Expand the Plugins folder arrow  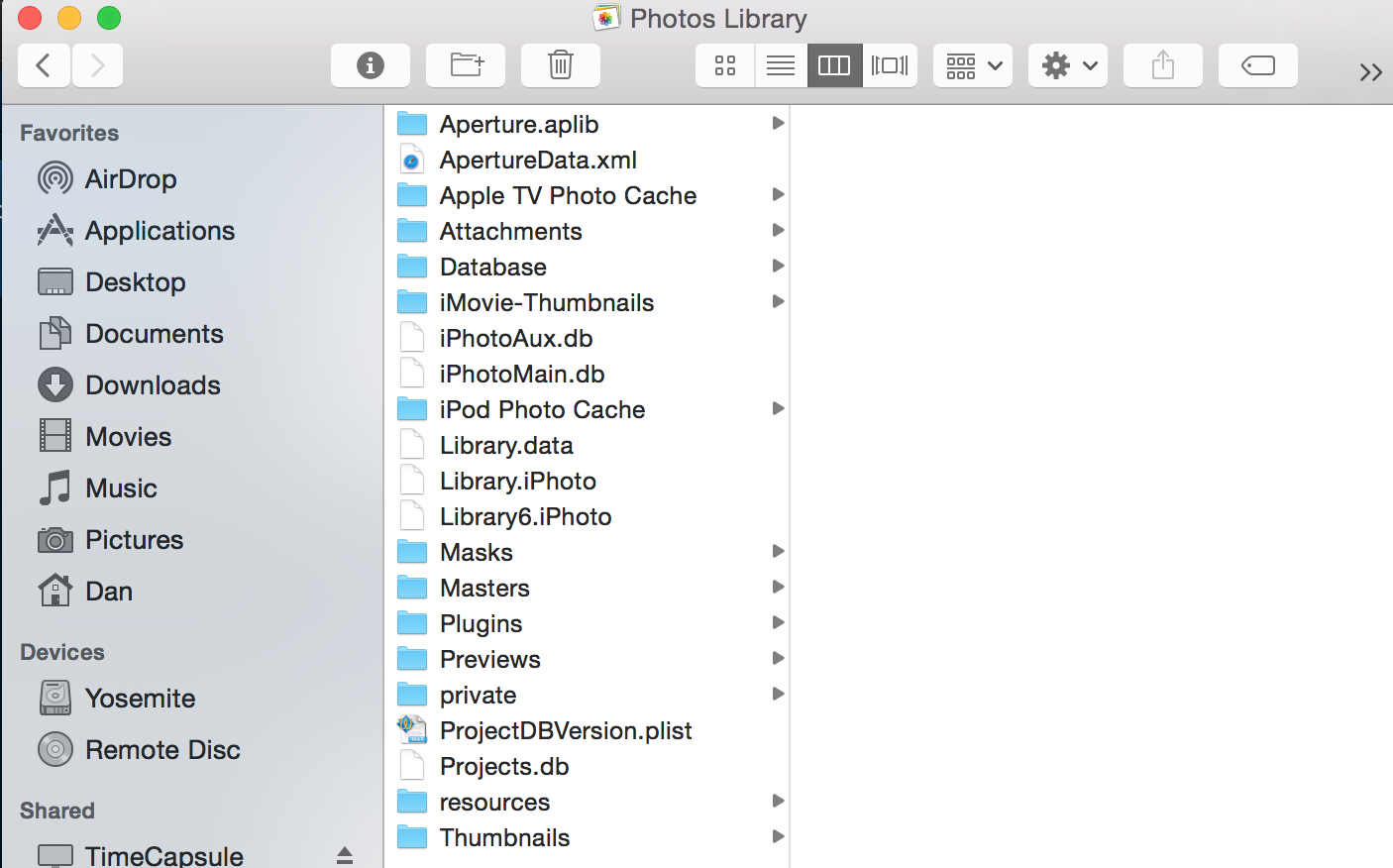(778, 622)
